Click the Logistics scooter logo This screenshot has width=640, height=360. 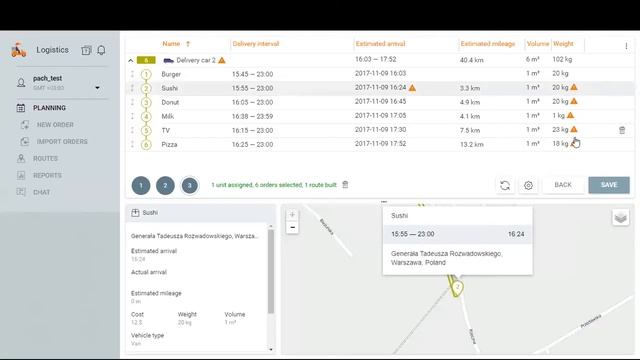tap(18, 50)
